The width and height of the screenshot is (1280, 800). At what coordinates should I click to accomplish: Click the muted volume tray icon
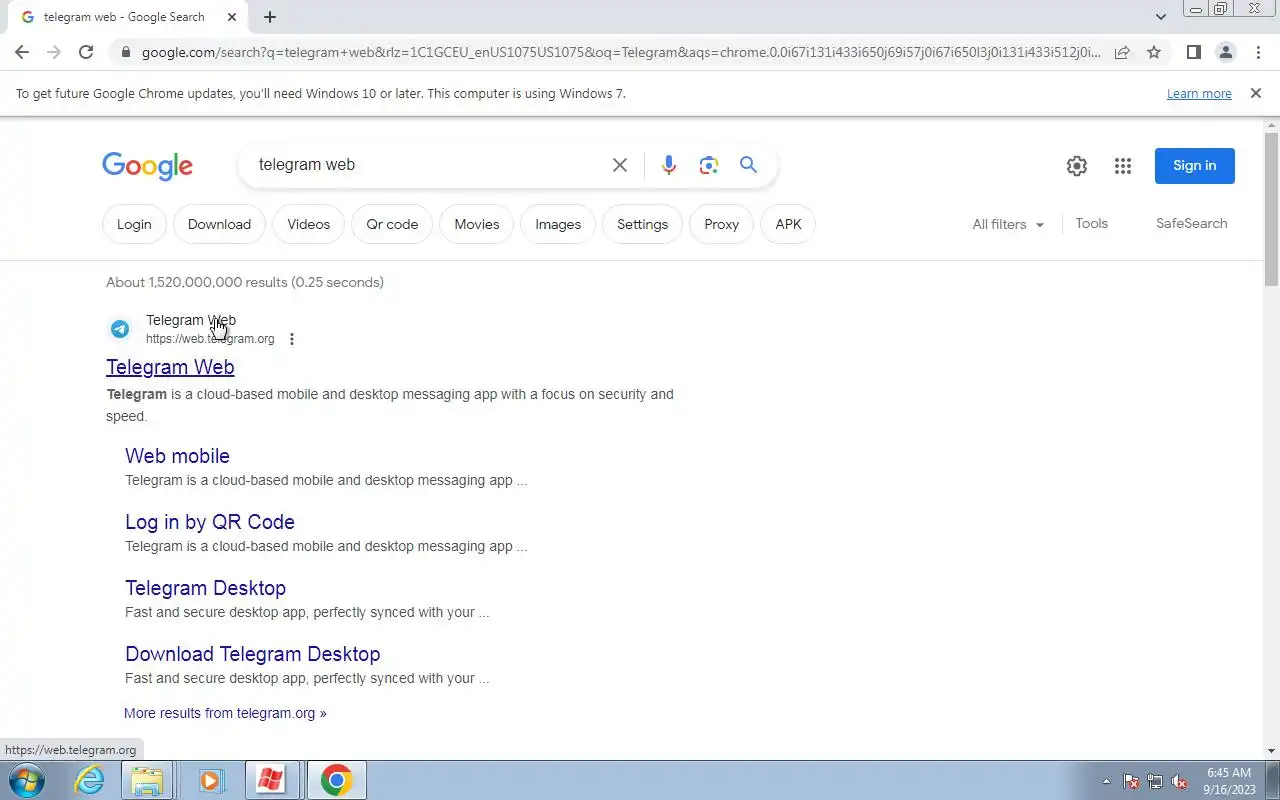pyautogui.click(x=1179, y=781)
